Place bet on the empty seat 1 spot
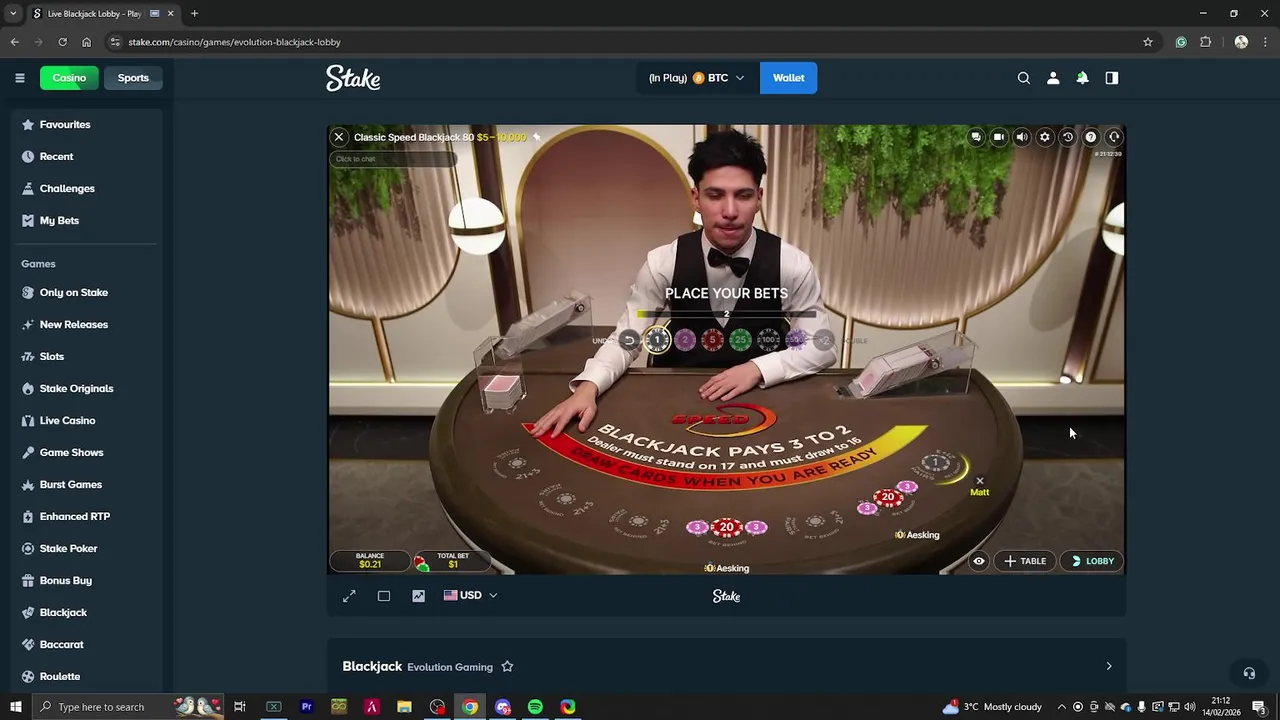 click(937, 463)
